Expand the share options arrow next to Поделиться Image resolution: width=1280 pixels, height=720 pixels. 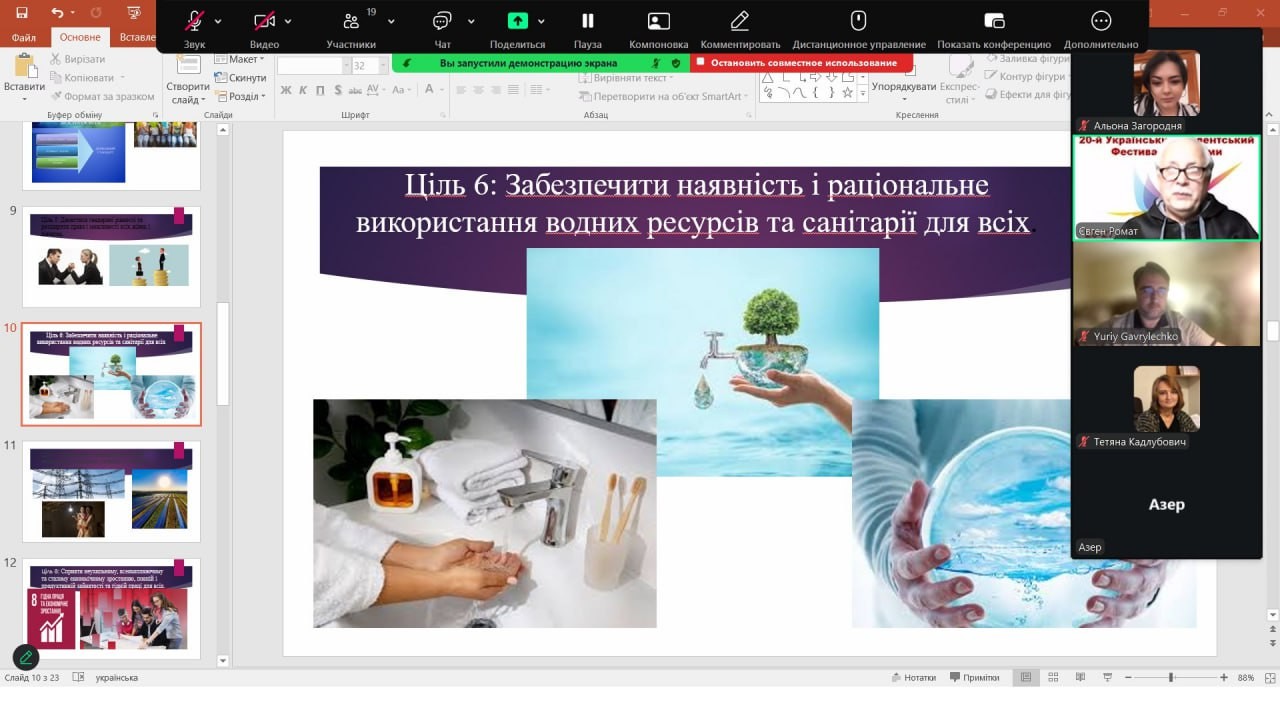[541, 21]
